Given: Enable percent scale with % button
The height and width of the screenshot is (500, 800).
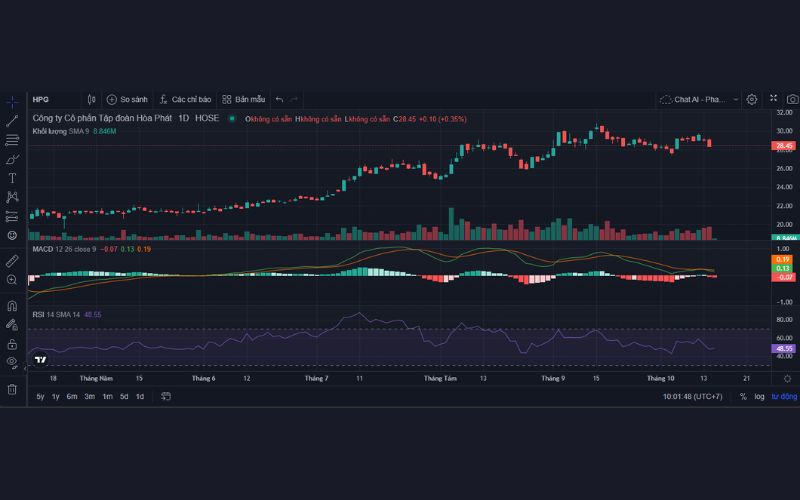Looking at the screenshot, I should click(x=743, y=397).
